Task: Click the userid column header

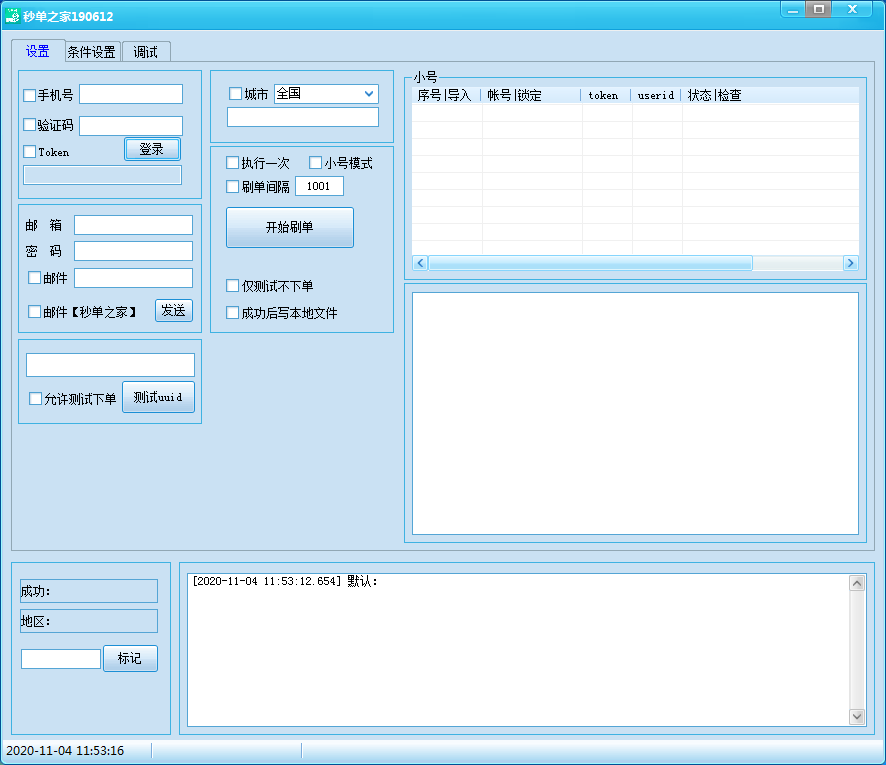Action: coord(656,96)
